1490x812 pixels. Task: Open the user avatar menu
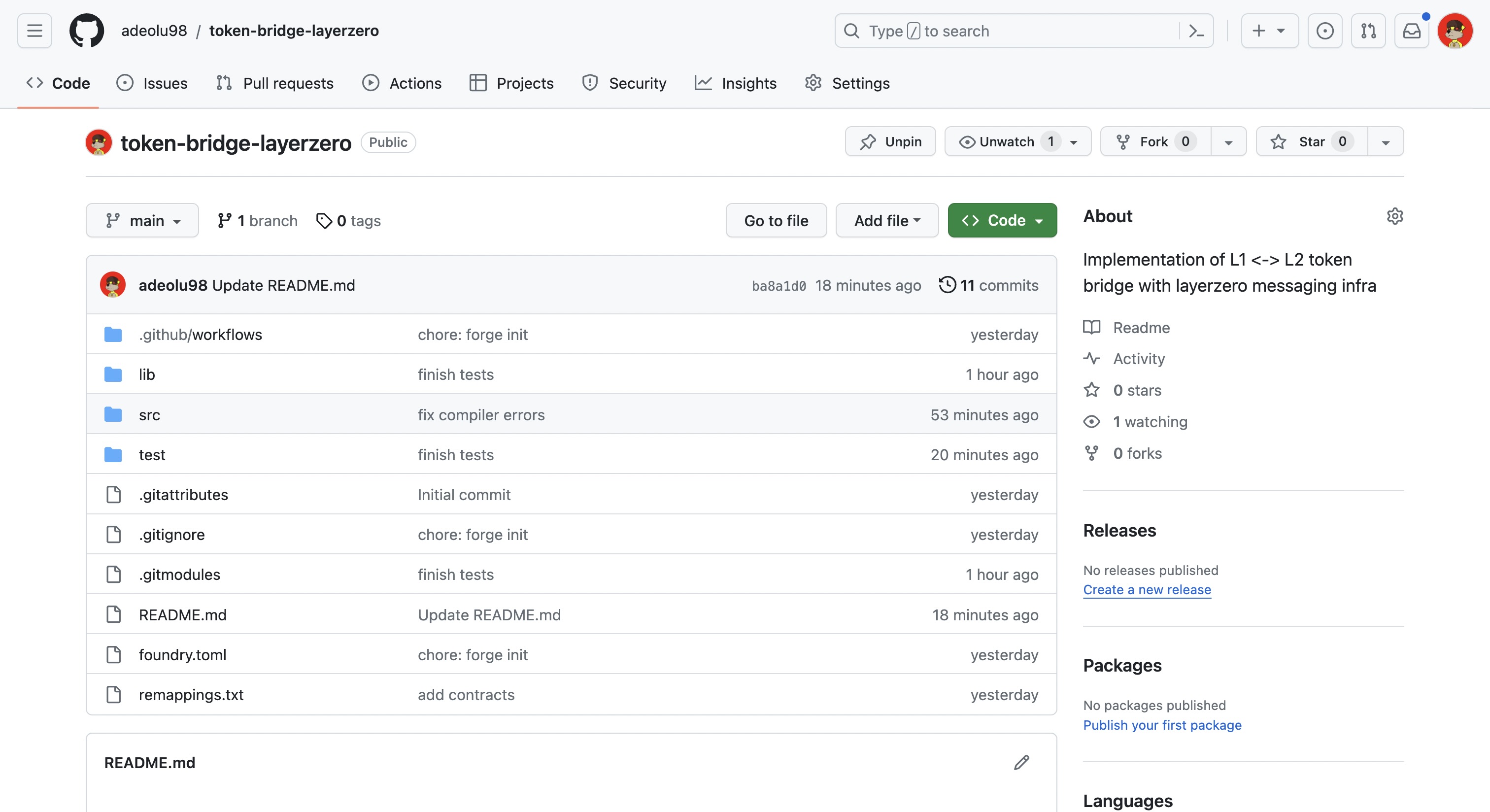1455,31
